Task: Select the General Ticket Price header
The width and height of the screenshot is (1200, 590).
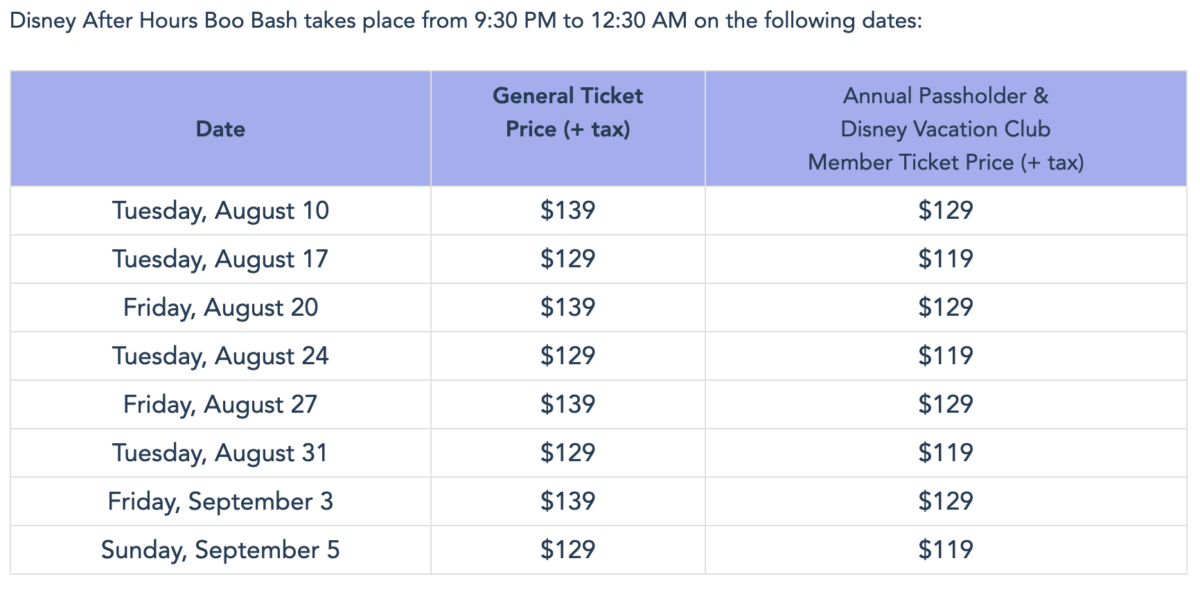Action: 568,112
